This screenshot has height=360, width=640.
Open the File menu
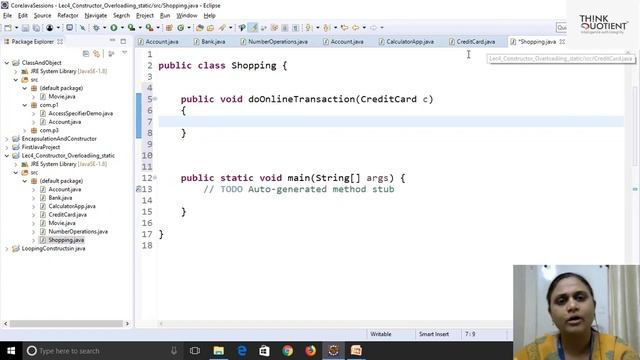[7, 16]
